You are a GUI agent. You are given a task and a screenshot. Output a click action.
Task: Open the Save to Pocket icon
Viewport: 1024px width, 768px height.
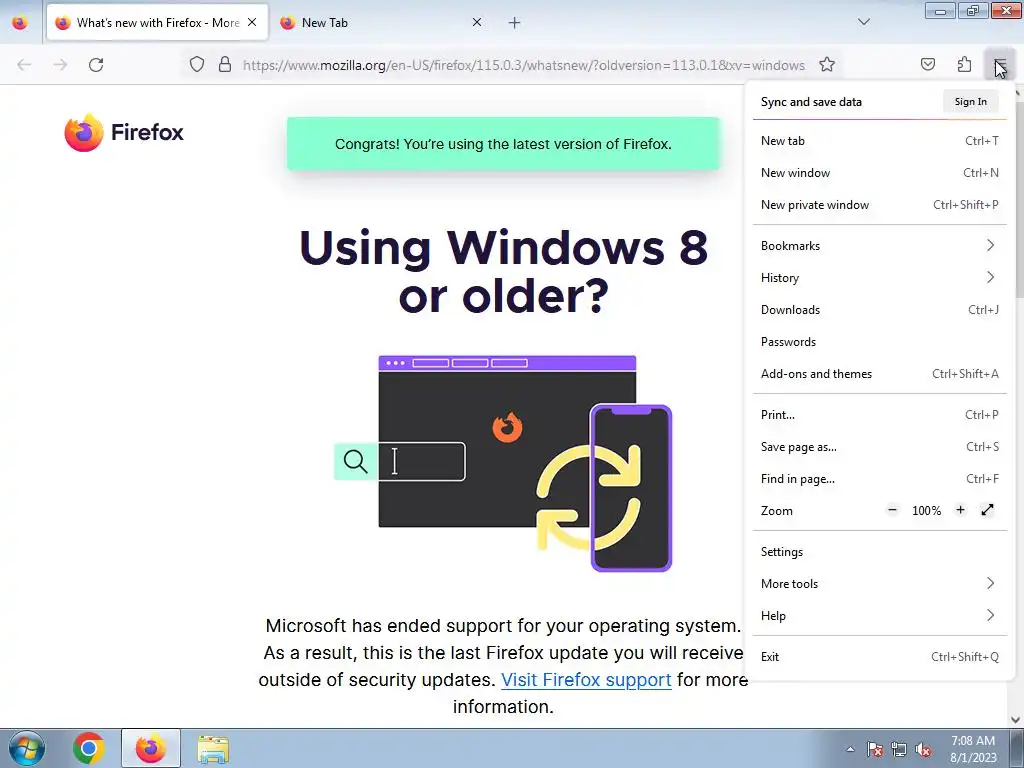point(927,65)
